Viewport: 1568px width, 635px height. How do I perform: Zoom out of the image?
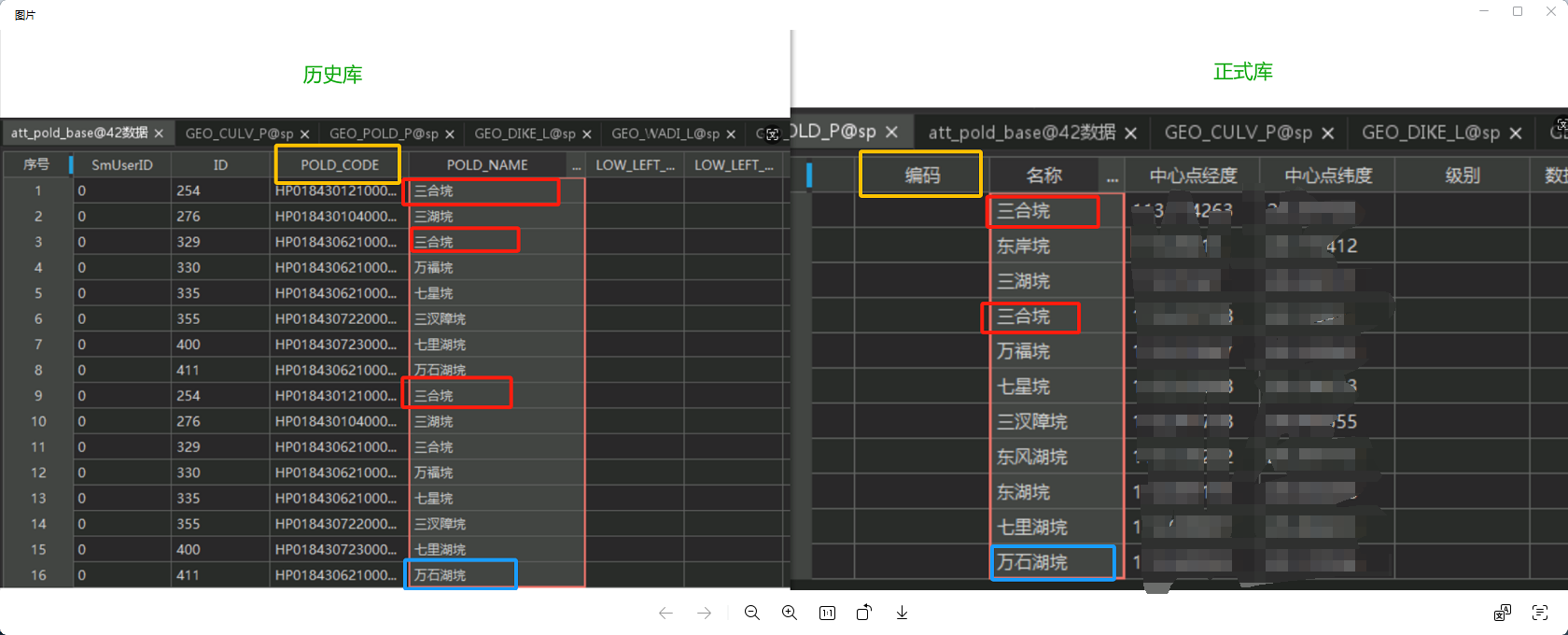pos(751,613)
